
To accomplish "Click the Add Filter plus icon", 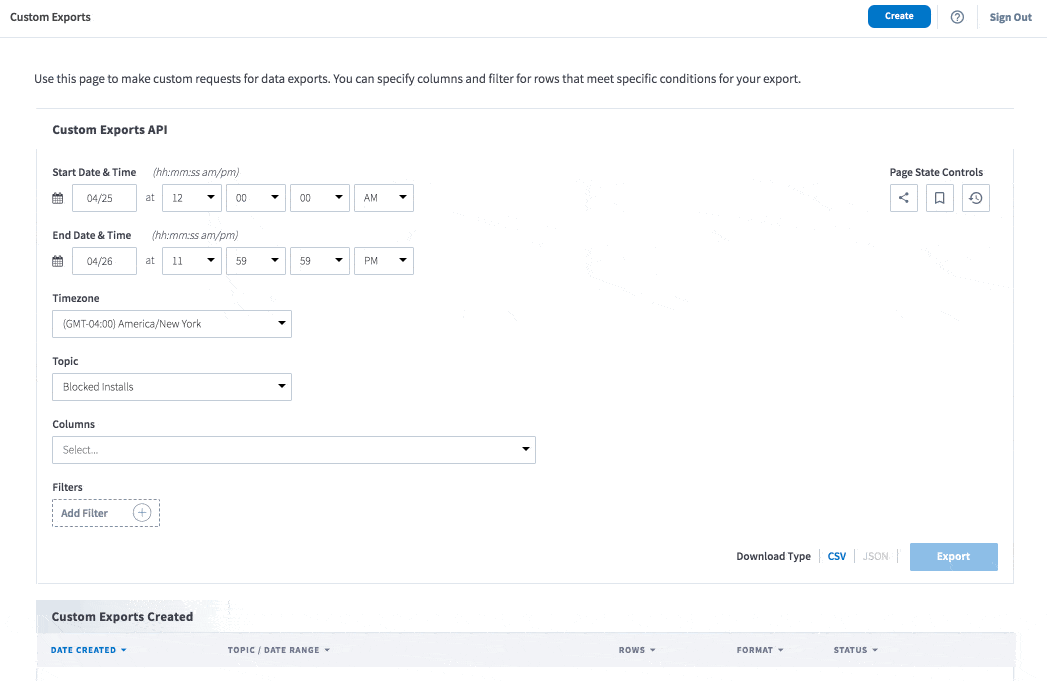I will (142, 513).
